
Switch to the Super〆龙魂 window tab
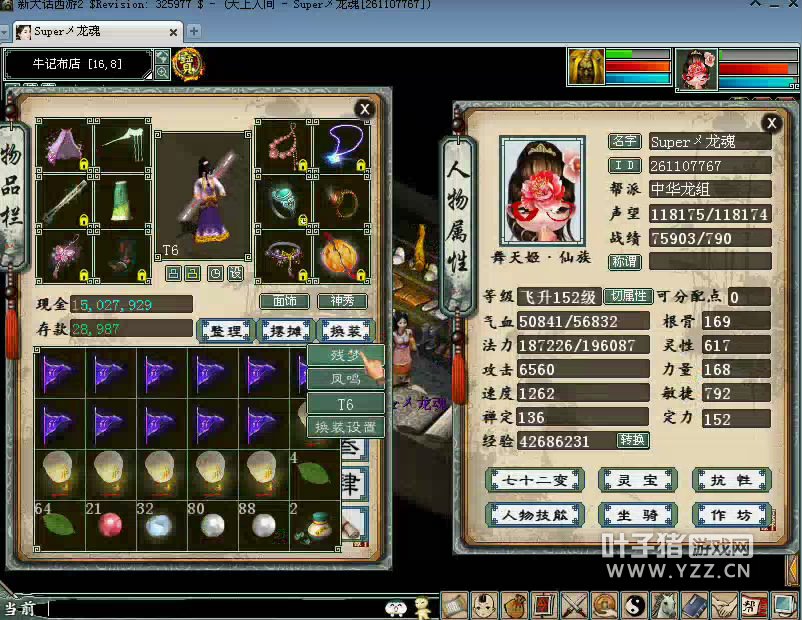pyautogui.click(x=91, y=31)
